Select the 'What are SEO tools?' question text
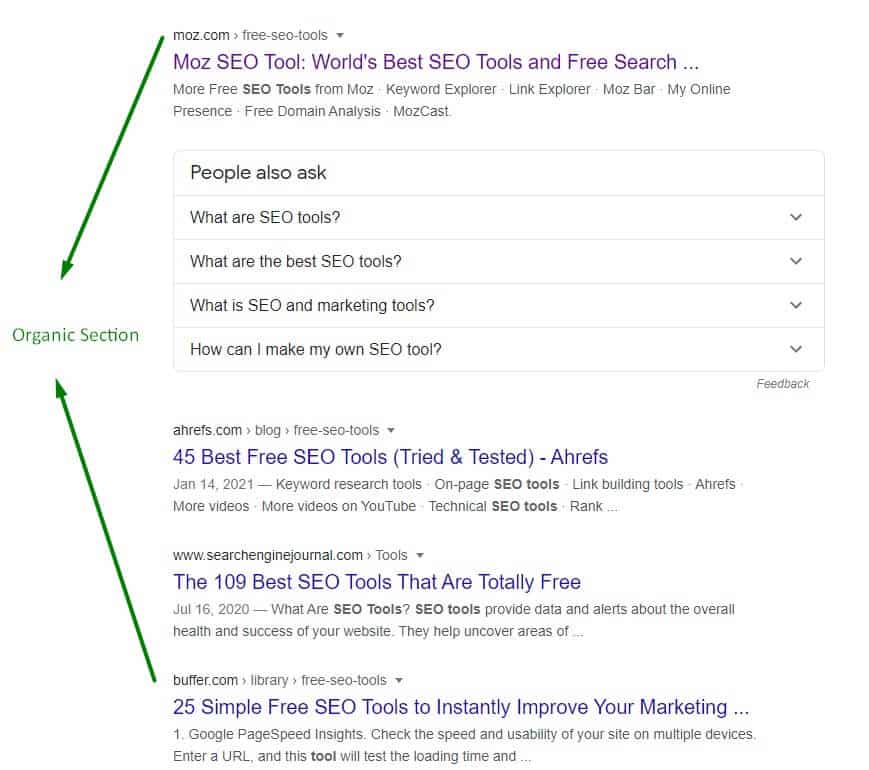The width and height of the screenshot is (869, 770). 265,217
